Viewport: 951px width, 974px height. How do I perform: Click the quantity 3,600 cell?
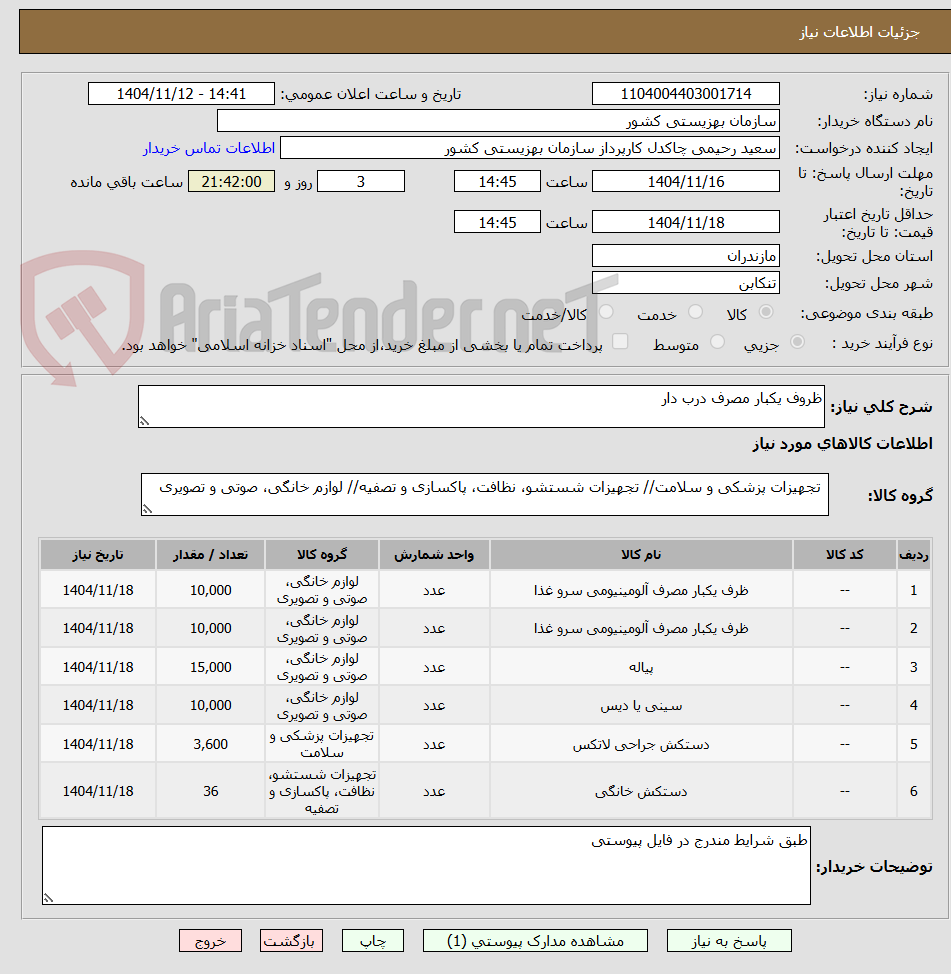pyautogui.click(x=211, y=744)
